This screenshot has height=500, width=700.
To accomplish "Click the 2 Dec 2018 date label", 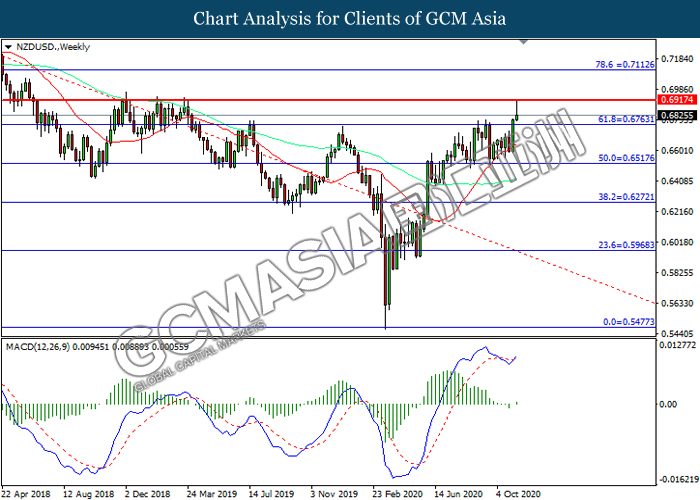I will (148, 494).
